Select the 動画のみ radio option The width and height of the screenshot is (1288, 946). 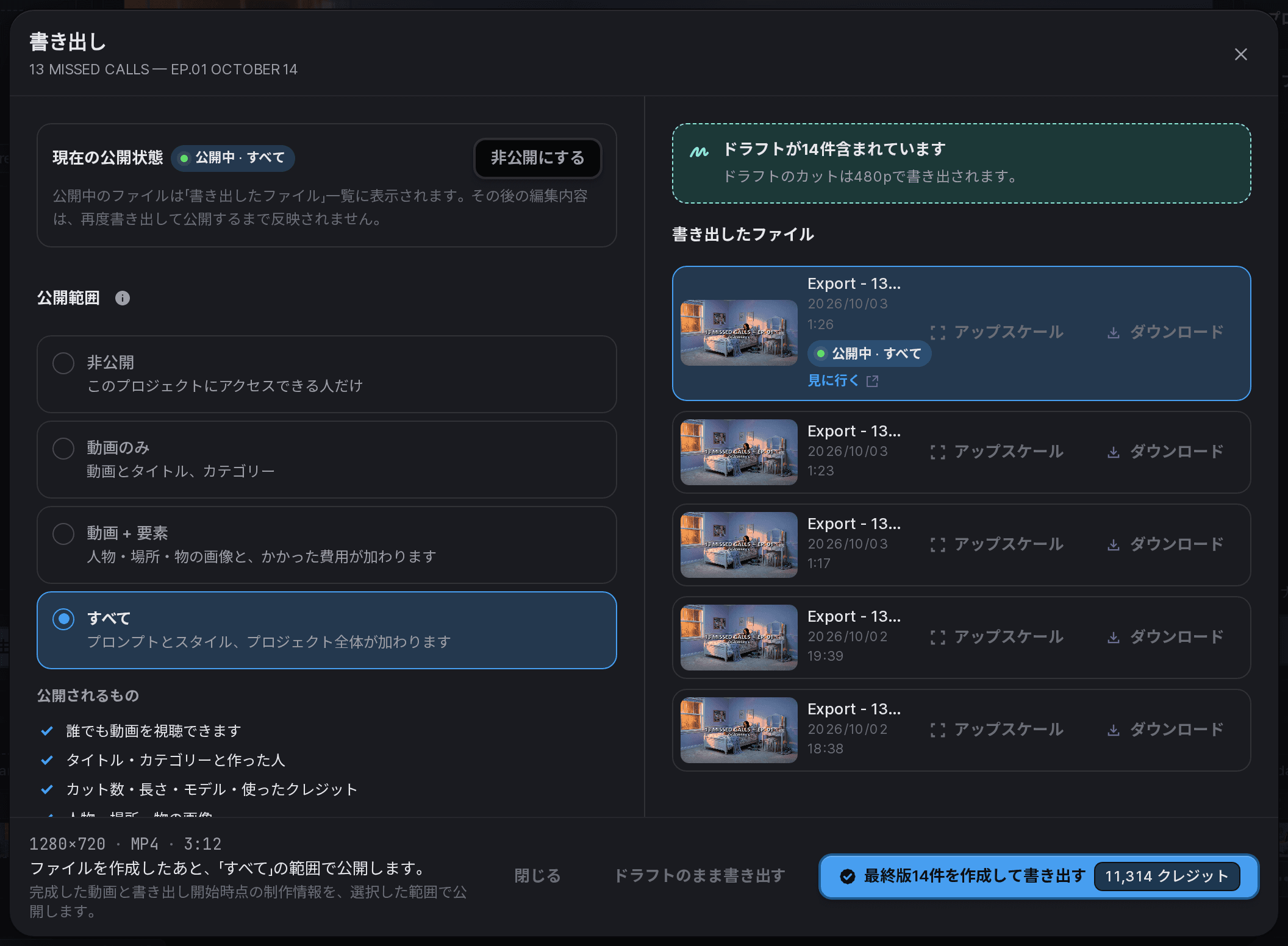(x=326, y=460)
